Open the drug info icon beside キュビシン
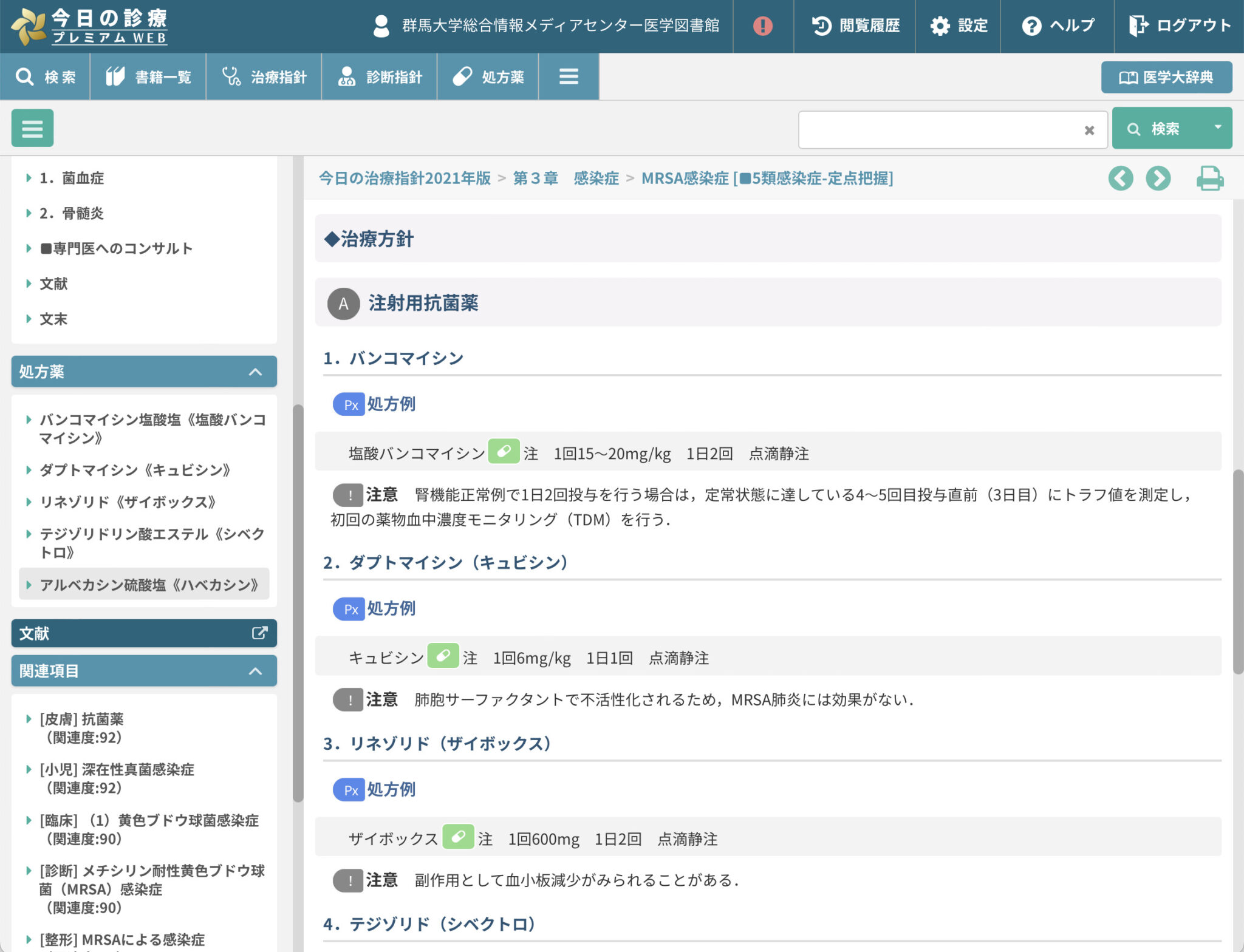 (x=443, y=656)
